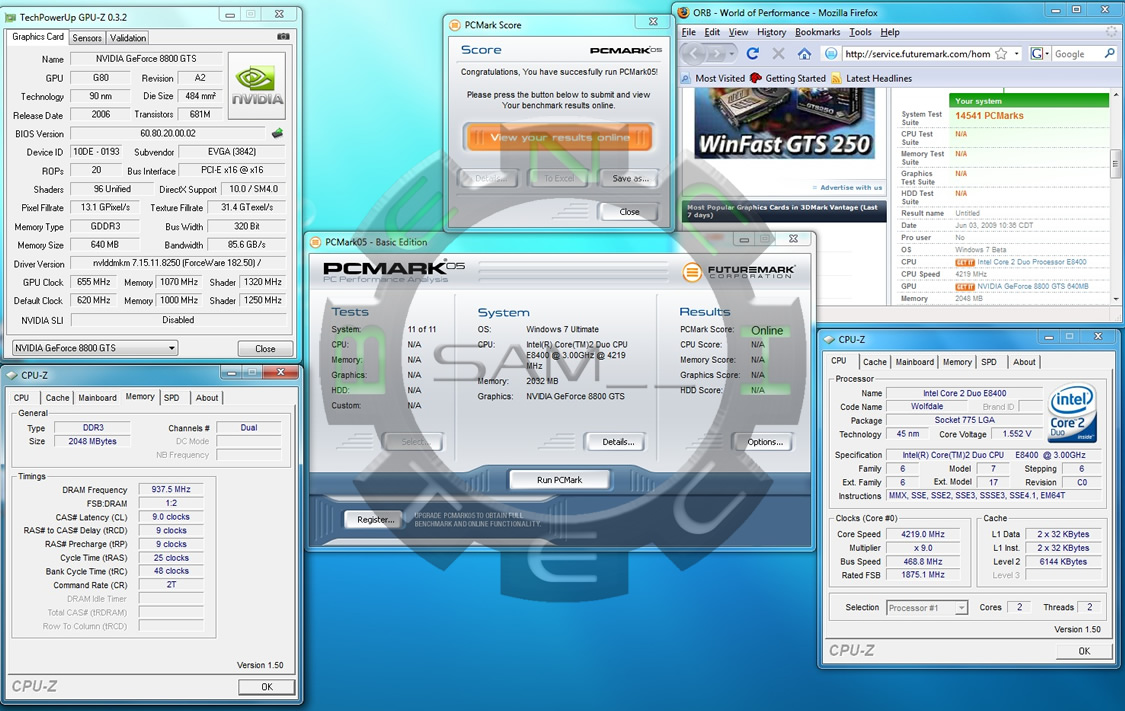This screenshot has width=1125, height=711.
Task: Click the site identity icon in address bar
Action: [x=831, y=54]
